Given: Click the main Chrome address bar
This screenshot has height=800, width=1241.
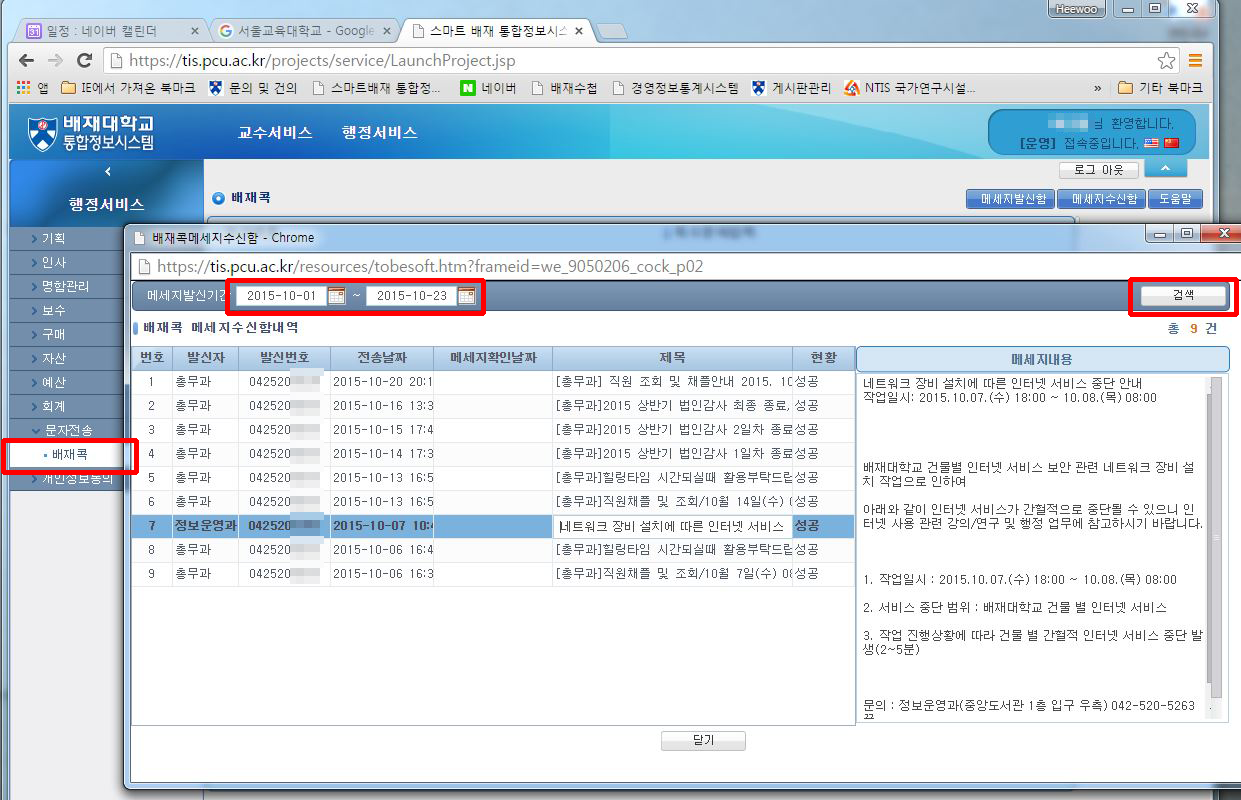Looking at the screenshot, I should pyautogui.click(x=640, y=60).
